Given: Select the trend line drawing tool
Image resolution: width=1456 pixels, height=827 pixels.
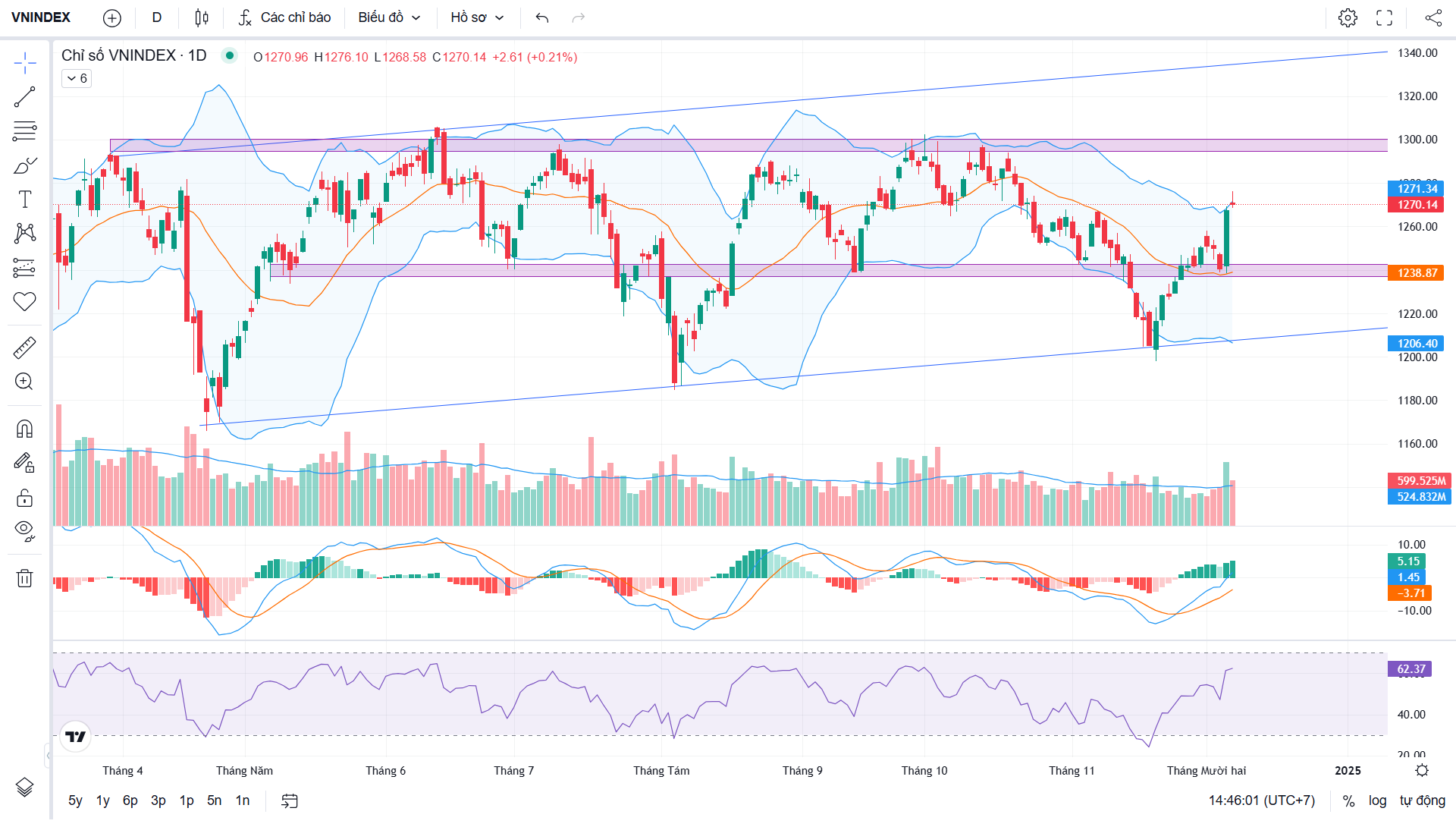Looking at the screenshot, I should click(24, 97).
